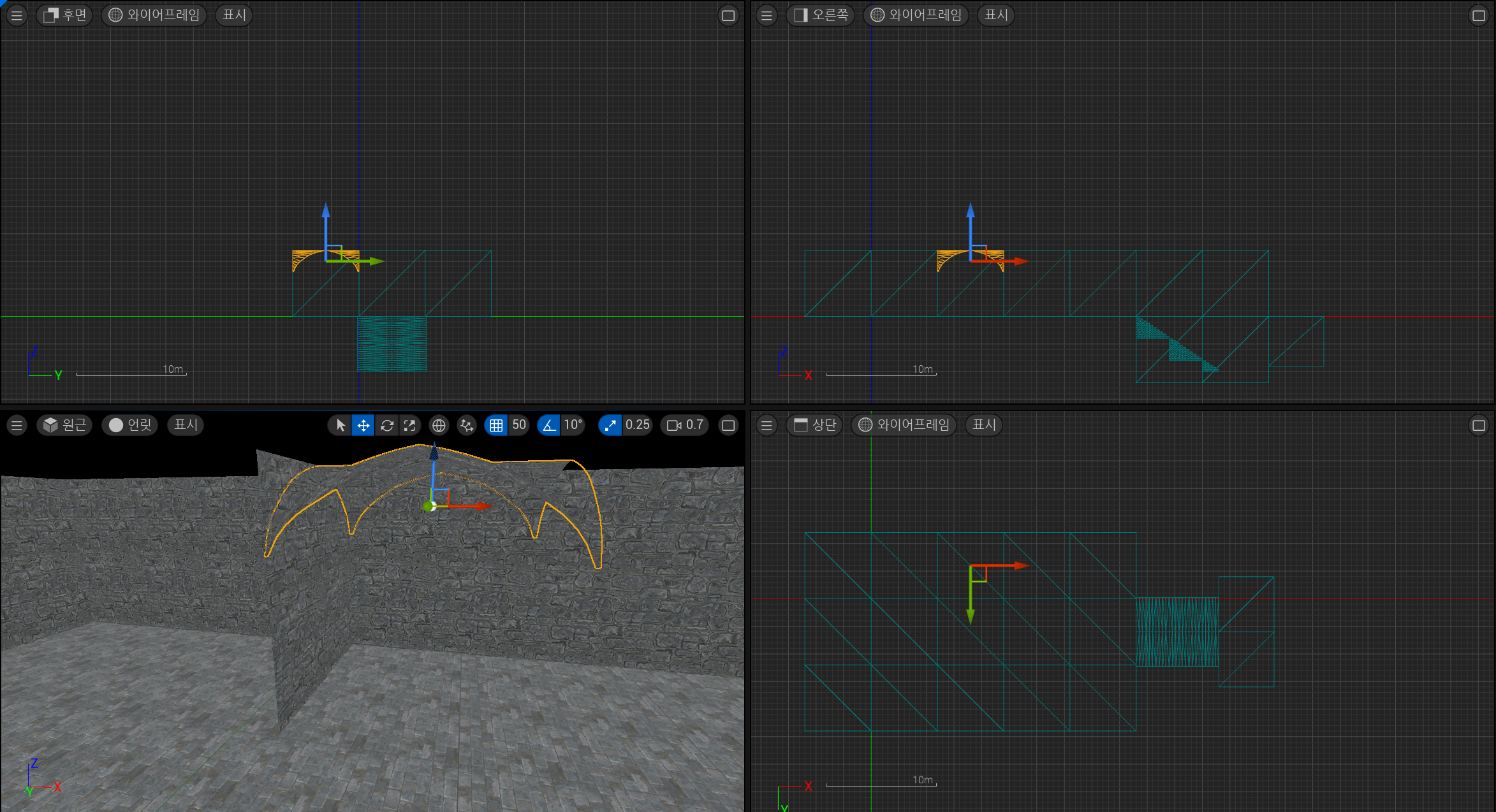Open scale snap 0.25 value dropdown
The width and height of the screenshot is (1496, 812).
pyautogui.click(x=637, y=425)
